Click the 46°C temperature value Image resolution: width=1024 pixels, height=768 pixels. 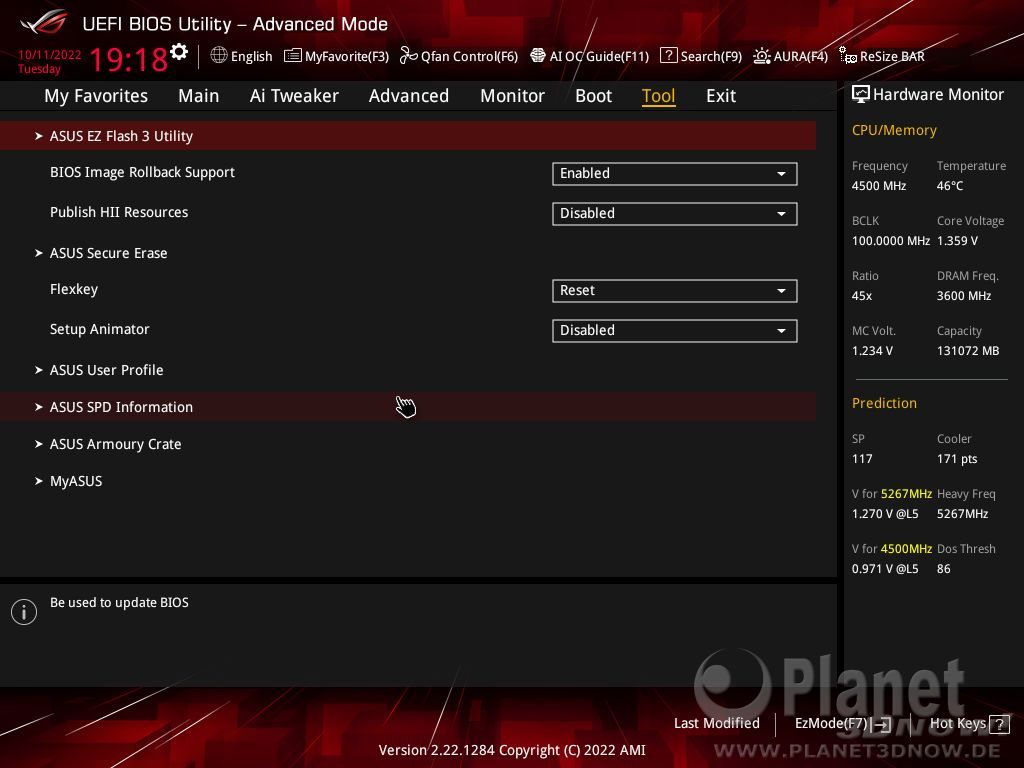tap(950, 186)
